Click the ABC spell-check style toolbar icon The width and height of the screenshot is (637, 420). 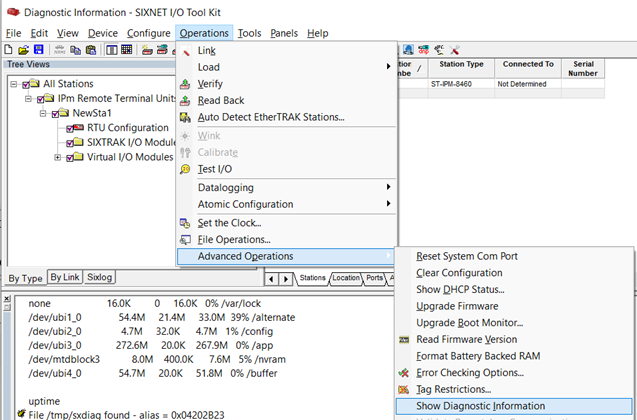[x=439, y=50]
